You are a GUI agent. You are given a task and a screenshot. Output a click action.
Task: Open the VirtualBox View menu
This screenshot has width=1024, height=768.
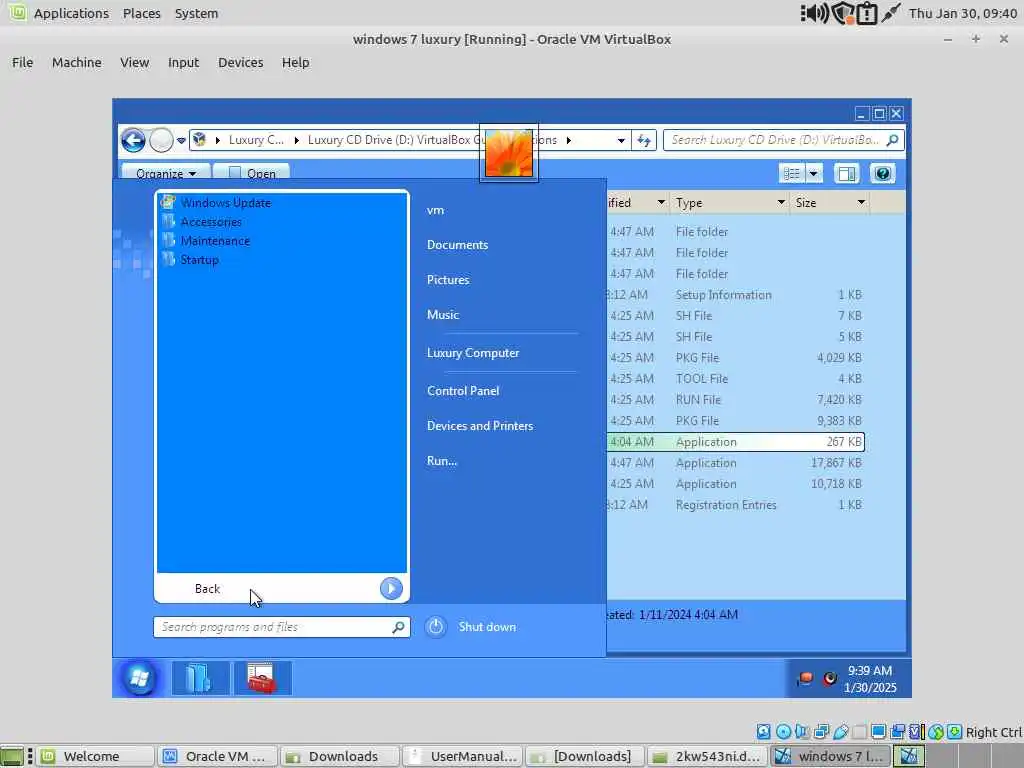135,63
